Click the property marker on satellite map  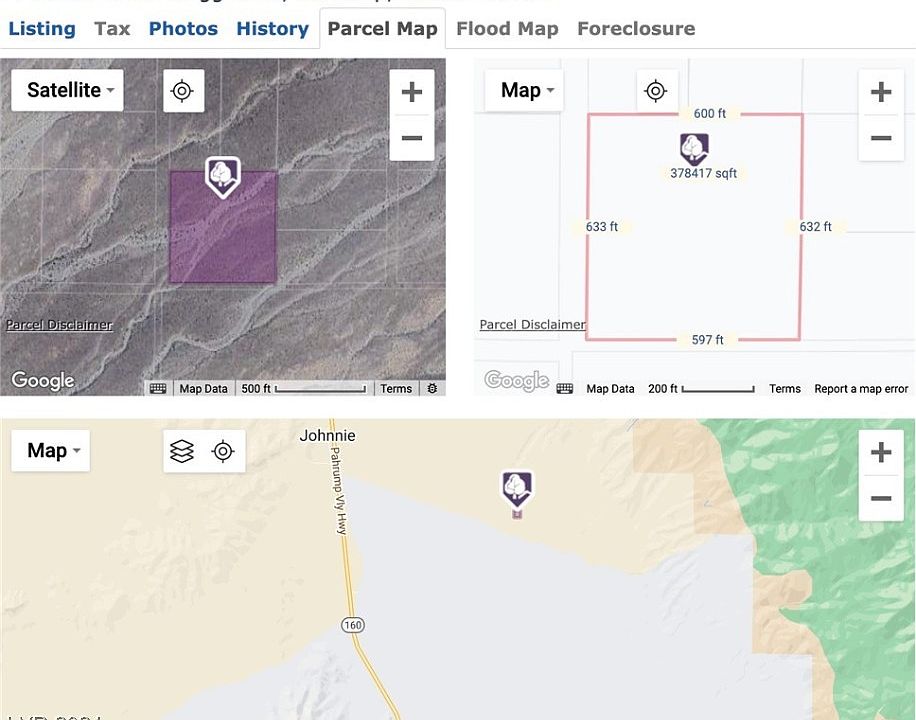tap(222, 176)
